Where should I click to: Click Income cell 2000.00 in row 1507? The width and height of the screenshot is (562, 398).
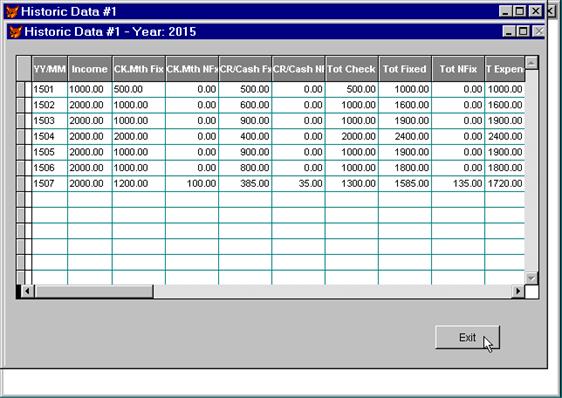click(90, 184)
